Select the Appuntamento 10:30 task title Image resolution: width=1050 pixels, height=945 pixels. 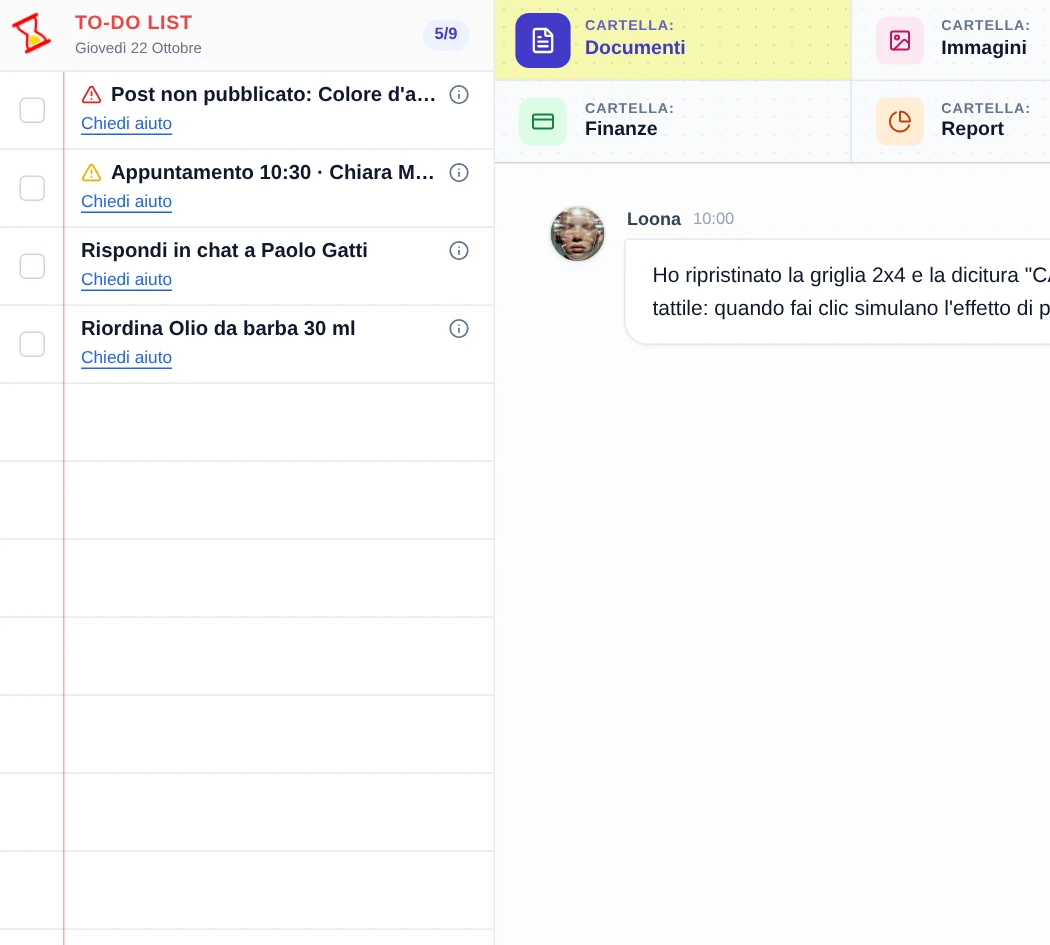tap(273, 172)
